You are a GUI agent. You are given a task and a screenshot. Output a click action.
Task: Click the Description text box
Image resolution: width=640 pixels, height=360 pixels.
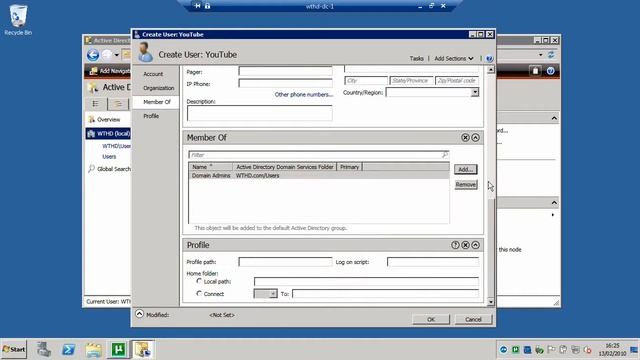pyautogui.click(x=260, y=113)
